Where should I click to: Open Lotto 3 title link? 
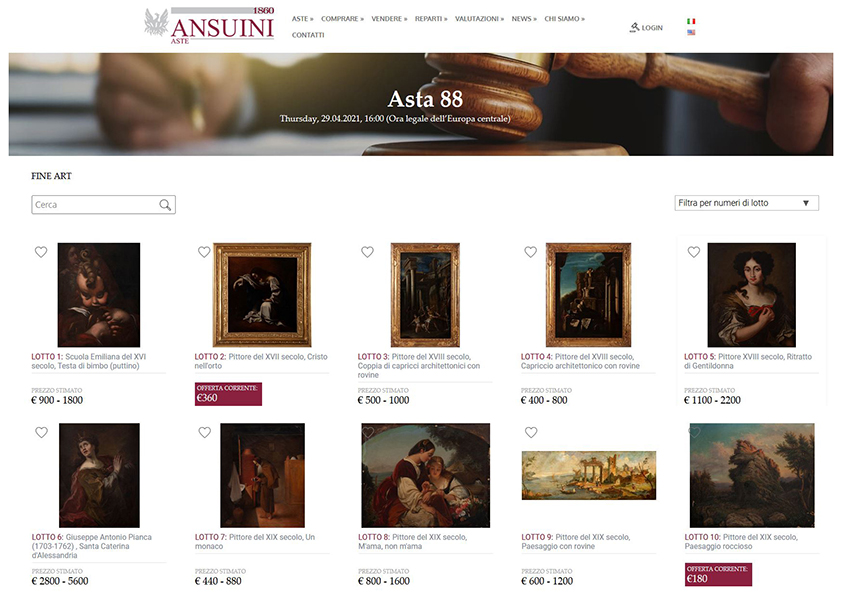[419, 366]
